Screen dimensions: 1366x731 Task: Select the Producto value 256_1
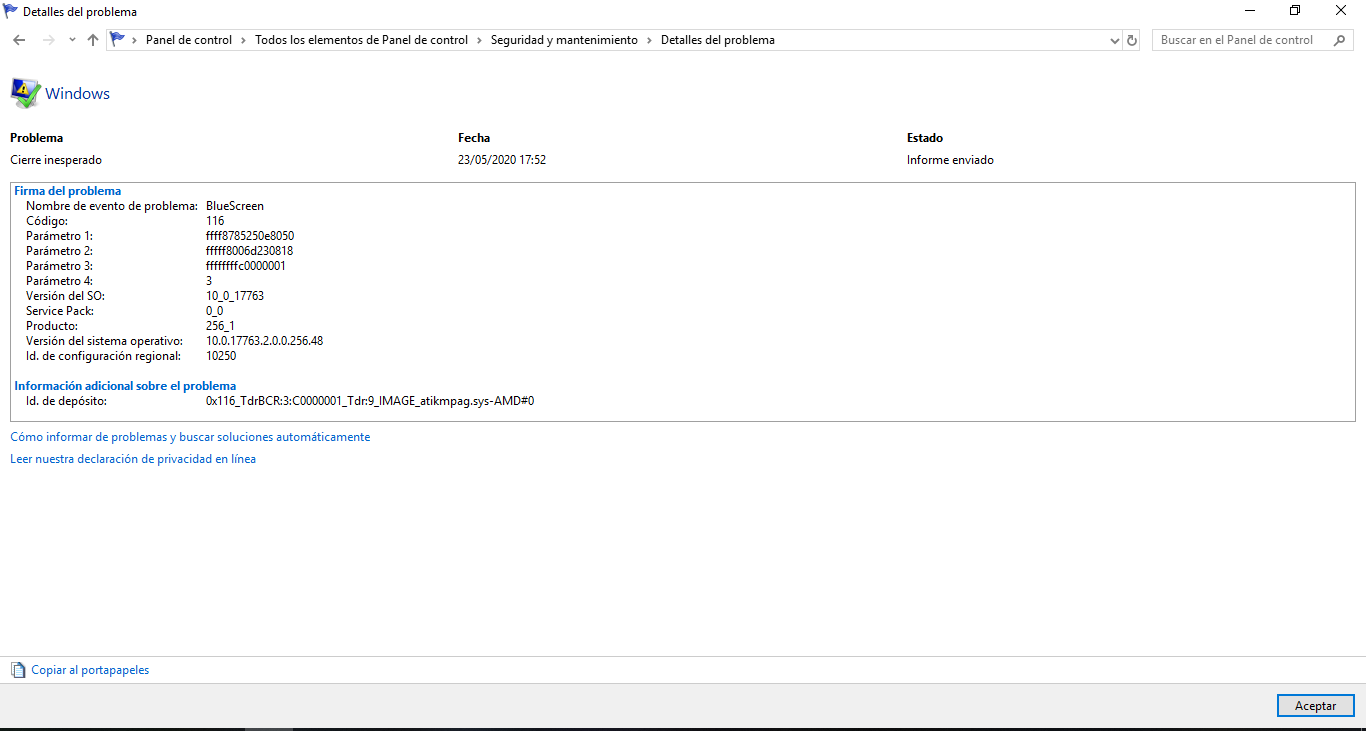(220, 326)
